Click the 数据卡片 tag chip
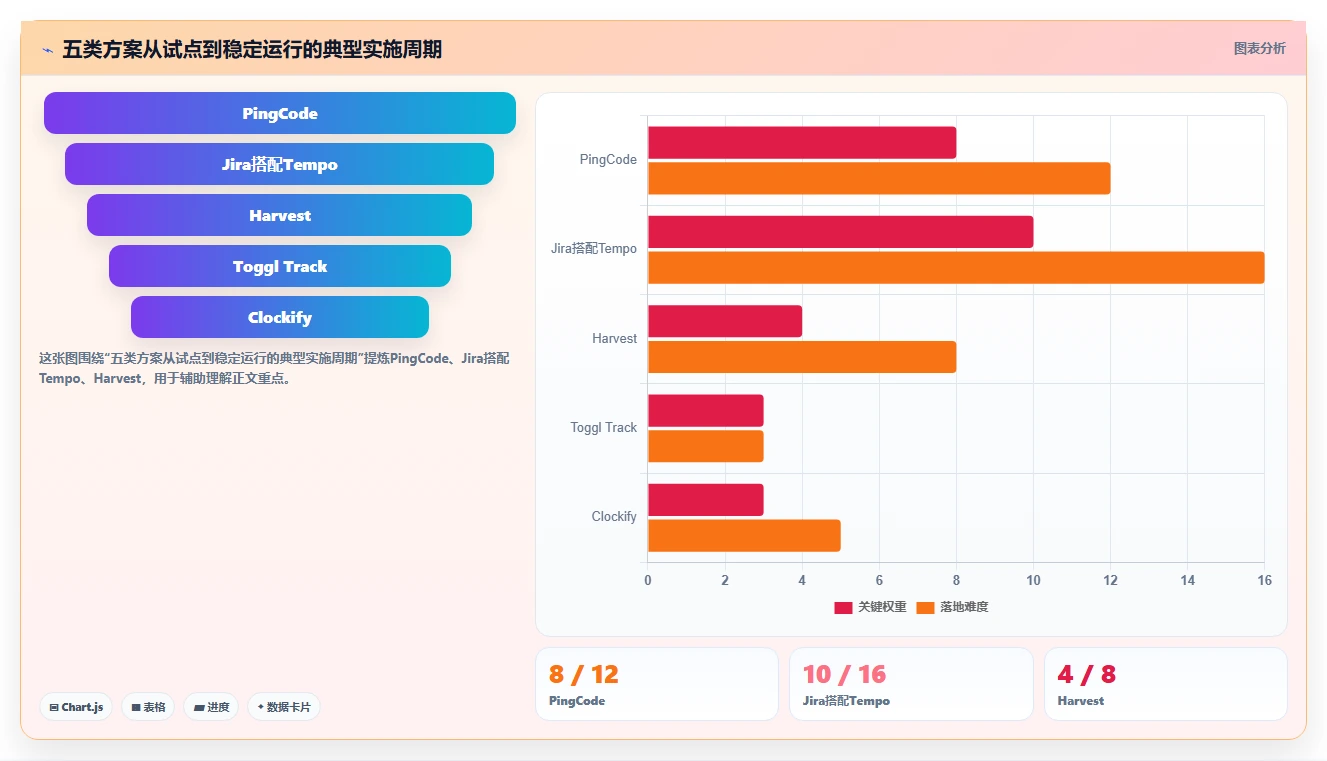Viewport: 1327px width, 761px height. (x=284, y=707)
